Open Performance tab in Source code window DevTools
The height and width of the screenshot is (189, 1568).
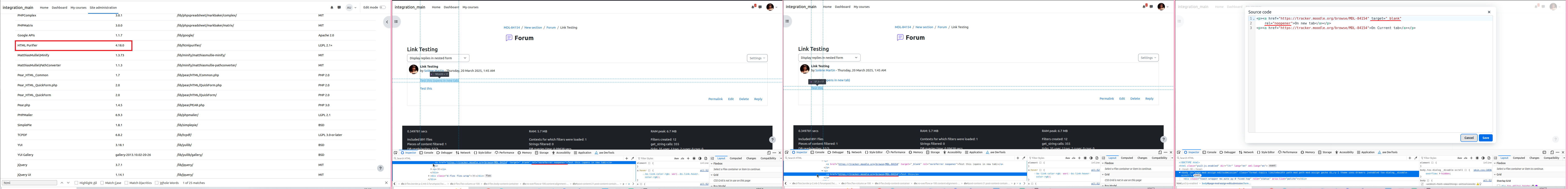[1287, 153]
